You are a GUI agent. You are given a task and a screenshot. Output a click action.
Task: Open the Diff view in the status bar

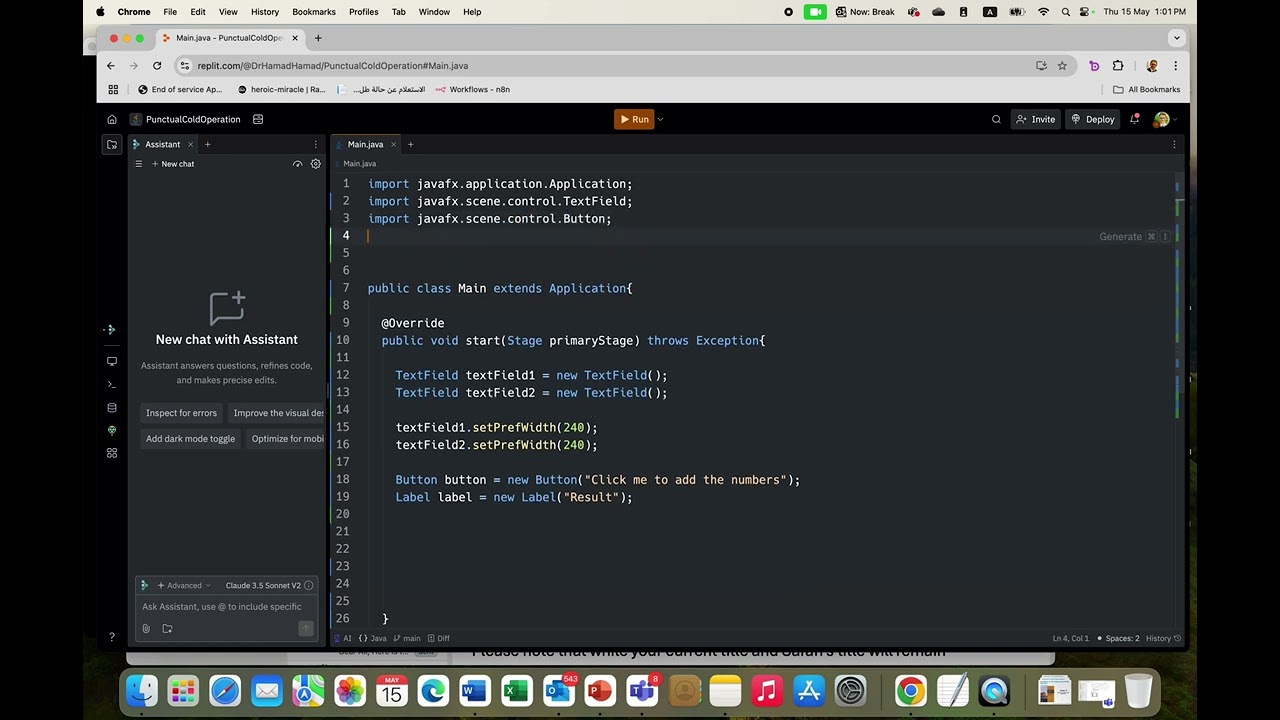[437, 638]
